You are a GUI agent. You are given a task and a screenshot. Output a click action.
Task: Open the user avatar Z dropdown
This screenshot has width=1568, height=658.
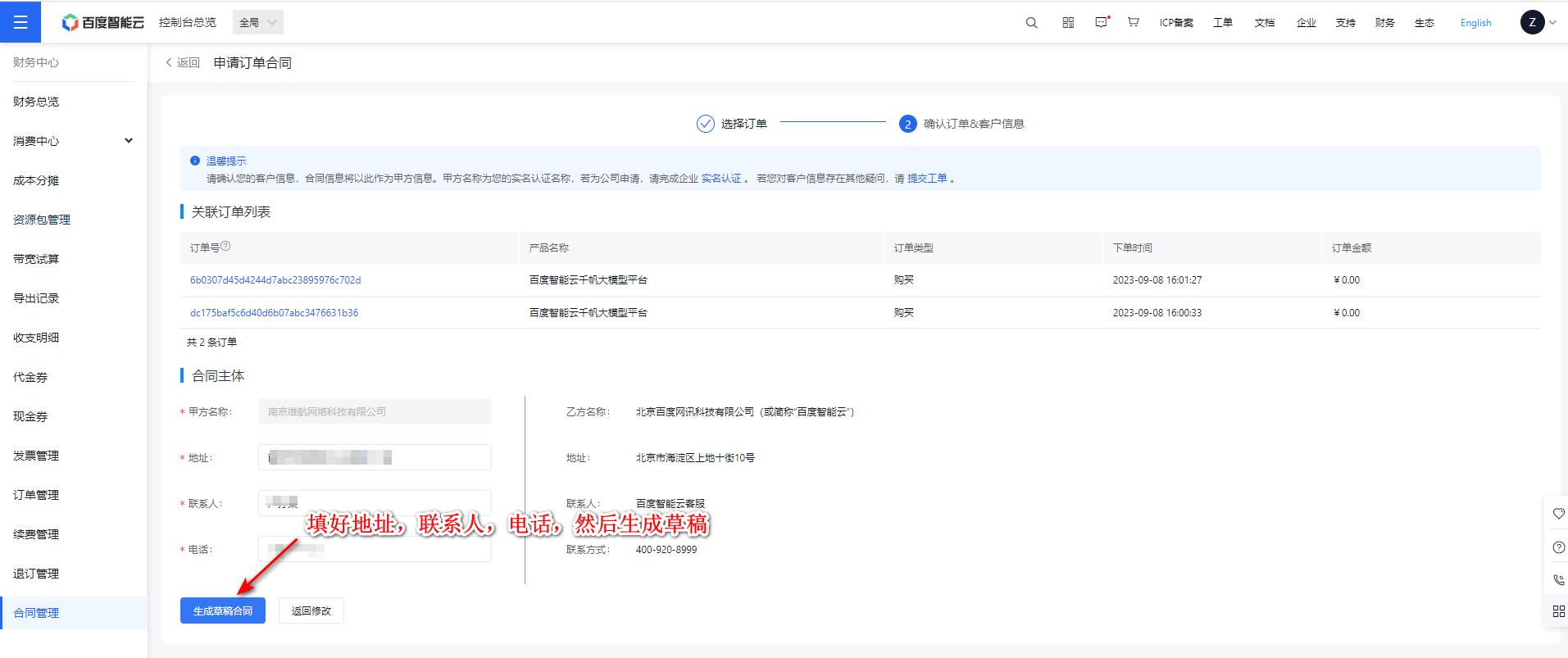1538,23
